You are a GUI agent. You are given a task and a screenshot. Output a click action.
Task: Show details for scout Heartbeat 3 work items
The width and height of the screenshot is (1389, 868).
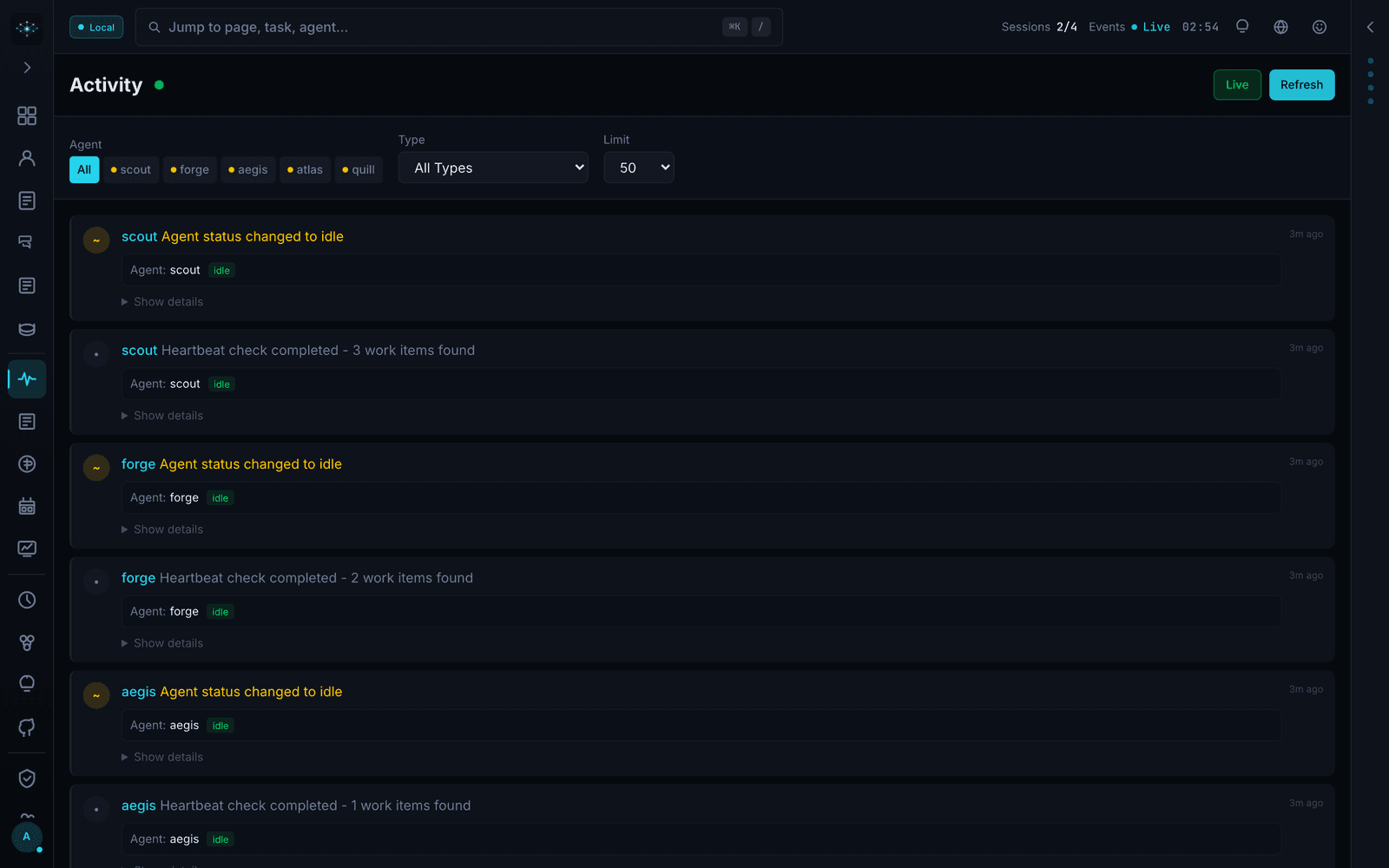coord(162,416)
